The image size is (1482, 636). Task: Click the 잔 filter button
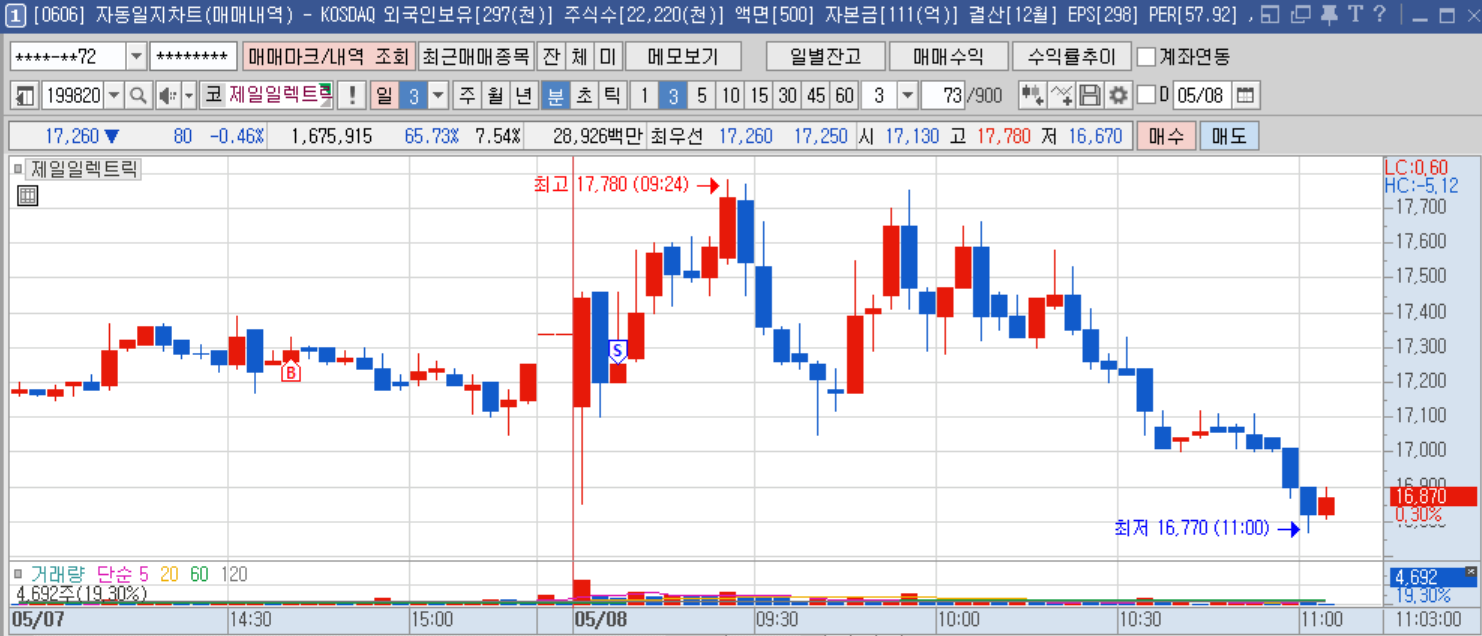(x=551, y=56)
